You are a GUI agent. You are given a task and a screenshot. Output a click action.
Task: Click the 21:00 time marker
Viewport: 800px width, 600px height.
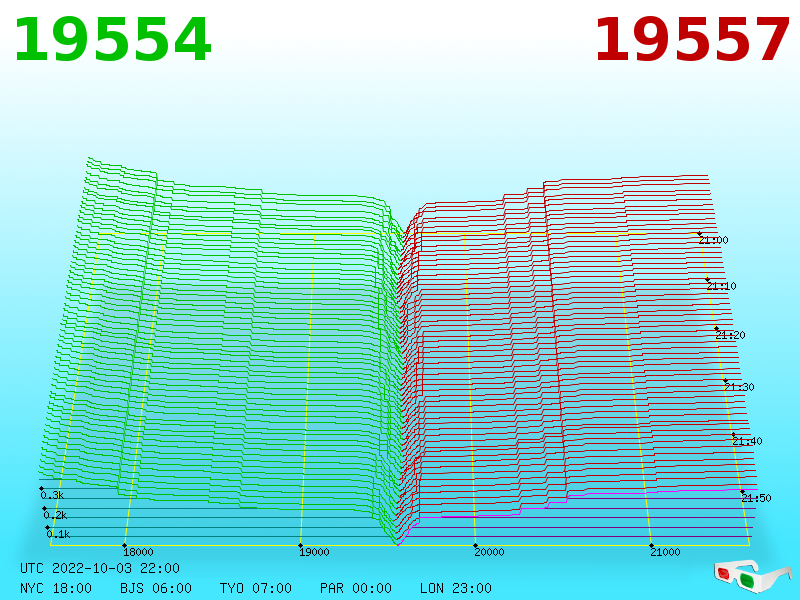pos(714,240)
